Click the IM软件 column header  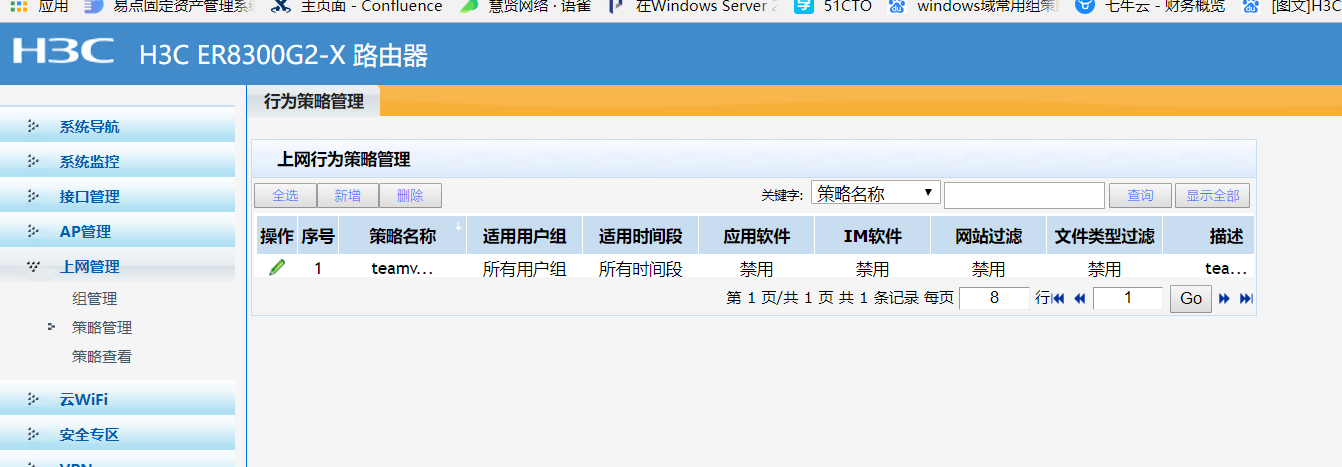pyautogui.click(x=873, y=236)
